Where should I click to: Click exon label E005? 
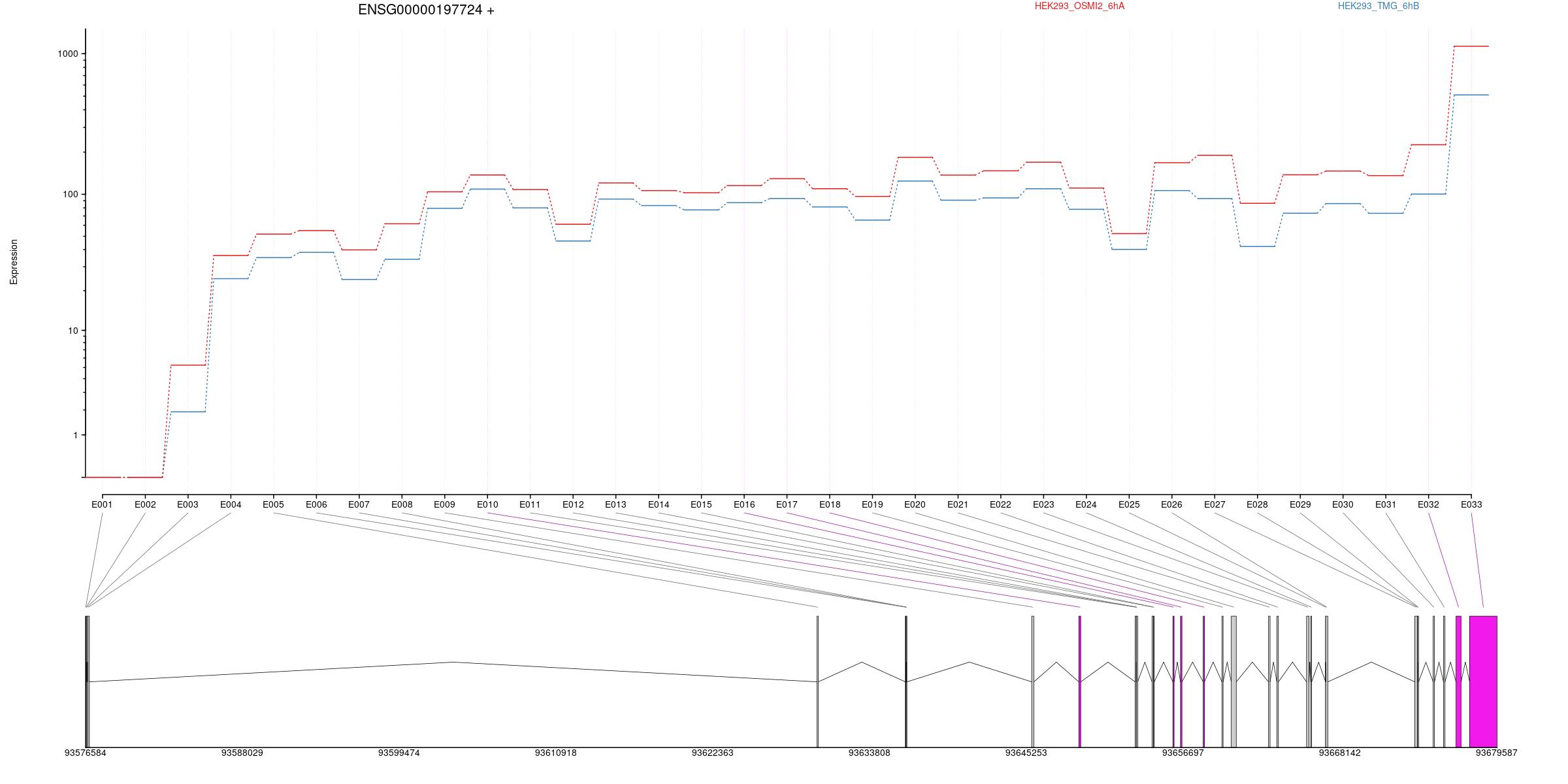point(273,504)
